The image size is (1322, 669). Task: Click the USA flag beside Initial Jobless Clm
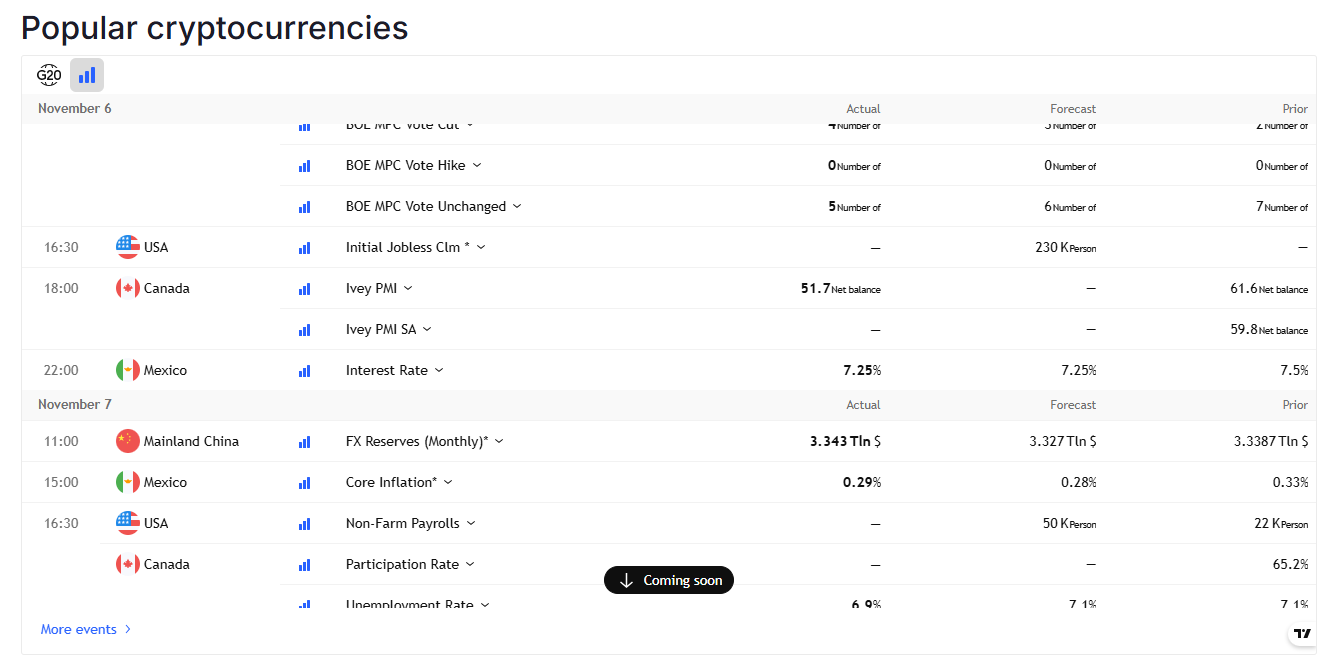(x=129, y=247)
